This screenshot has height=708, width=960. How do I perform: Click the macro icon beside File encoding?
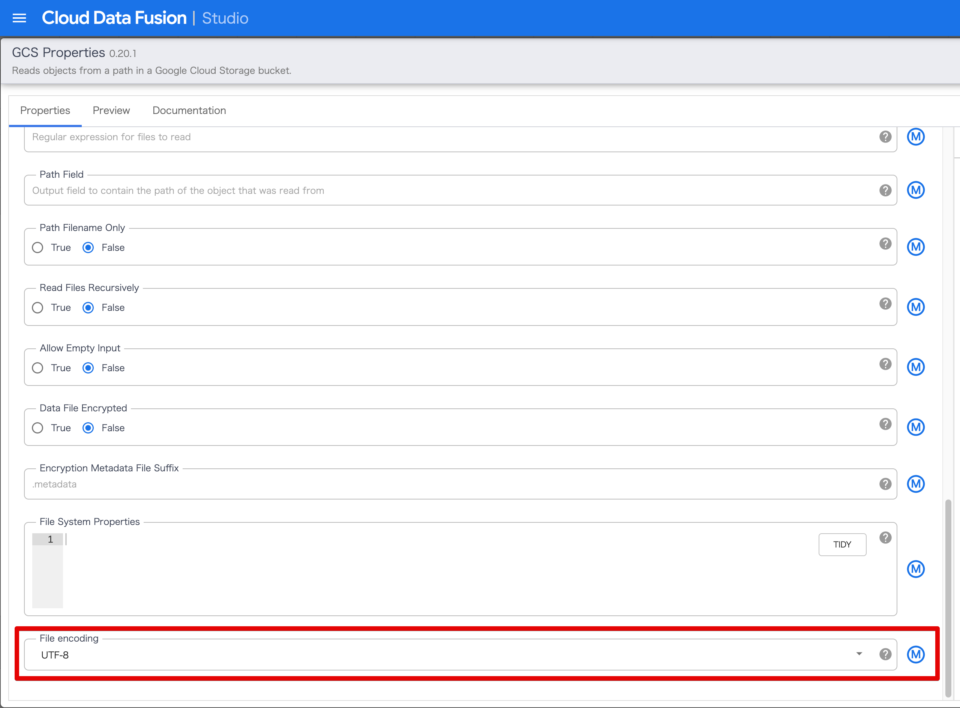pos(915,653)
